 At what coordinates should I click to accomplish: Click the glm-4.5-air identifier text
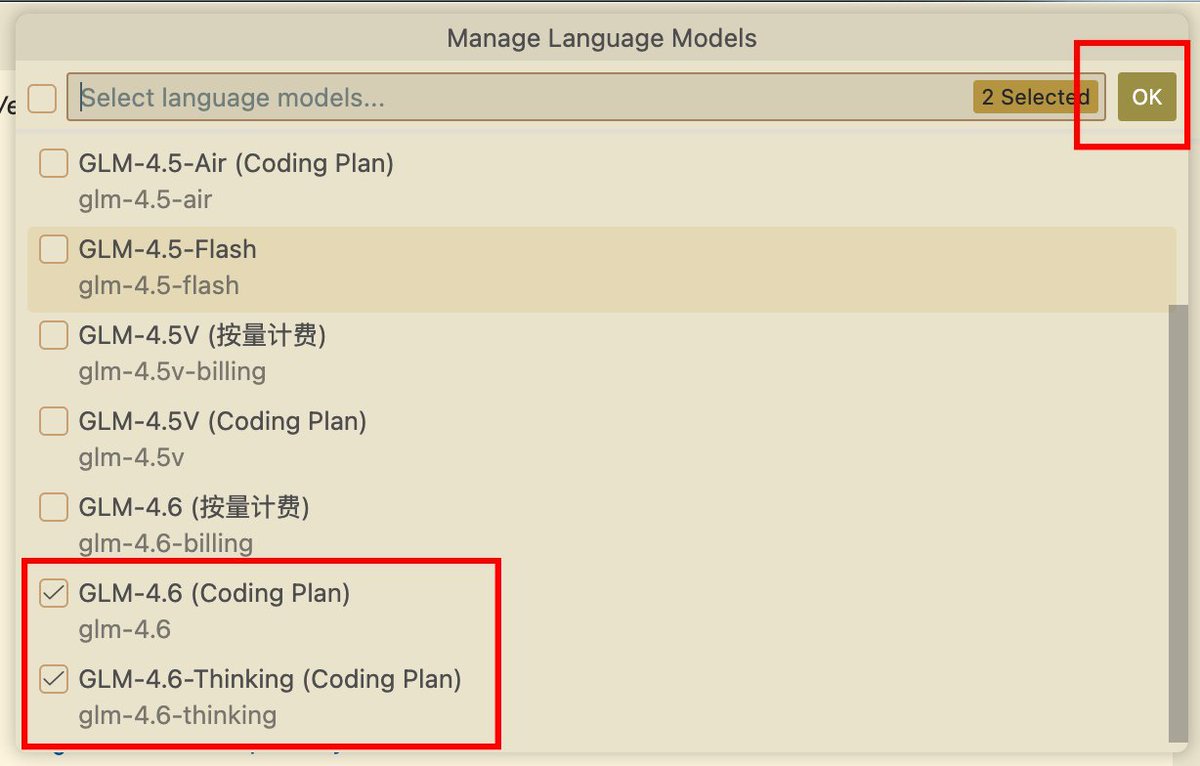tap(145, 199)
